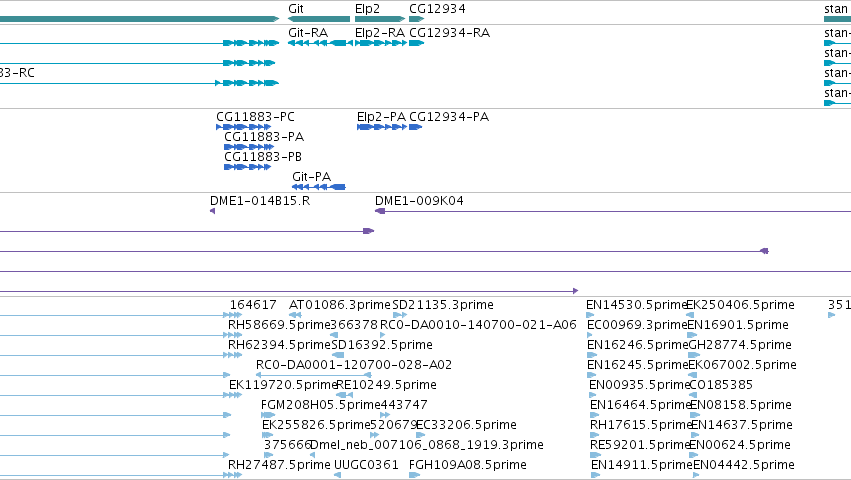
Task: Click the RH27487.5prime EST label
Action: point(279,466)
